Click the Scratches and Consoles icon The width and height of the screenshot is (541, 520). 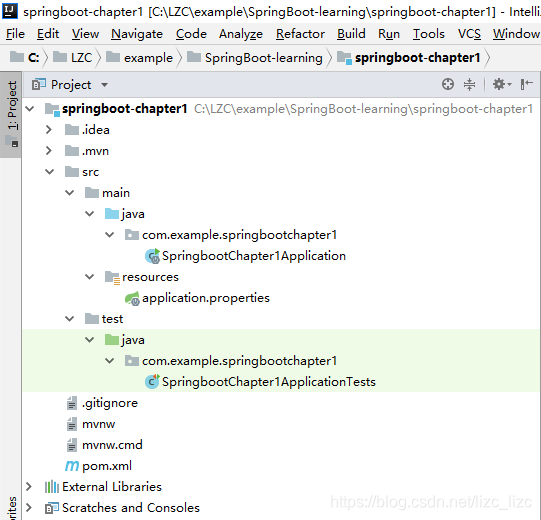point(52,508)
